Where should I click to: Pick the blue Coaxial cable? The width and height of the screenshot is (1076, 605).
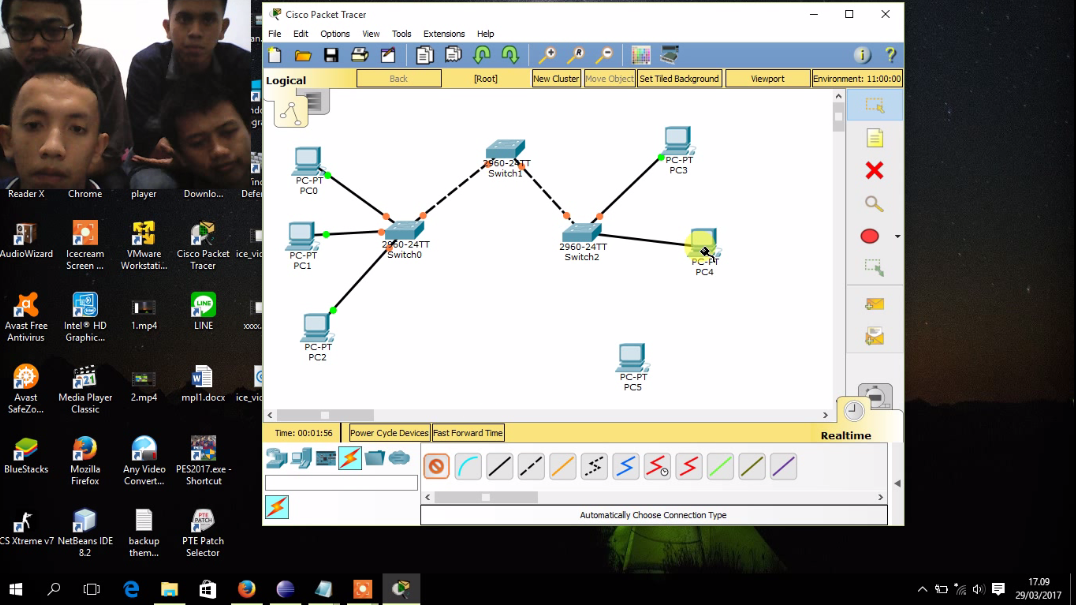click(x=626, y=466)
